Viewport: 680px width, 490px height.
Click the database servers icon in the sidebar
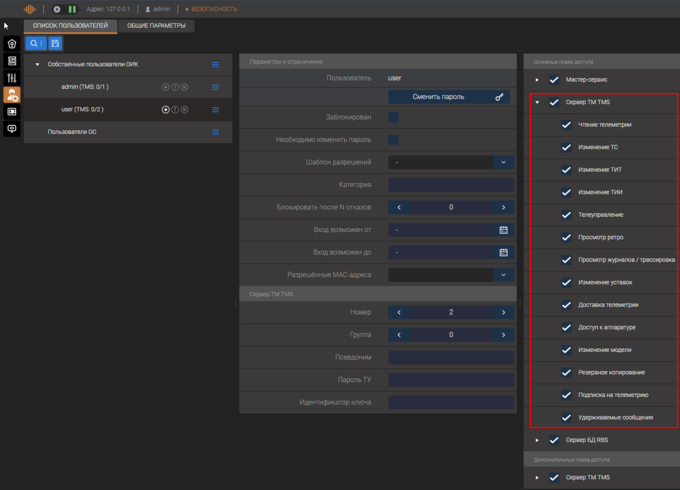tap(12, 61)
